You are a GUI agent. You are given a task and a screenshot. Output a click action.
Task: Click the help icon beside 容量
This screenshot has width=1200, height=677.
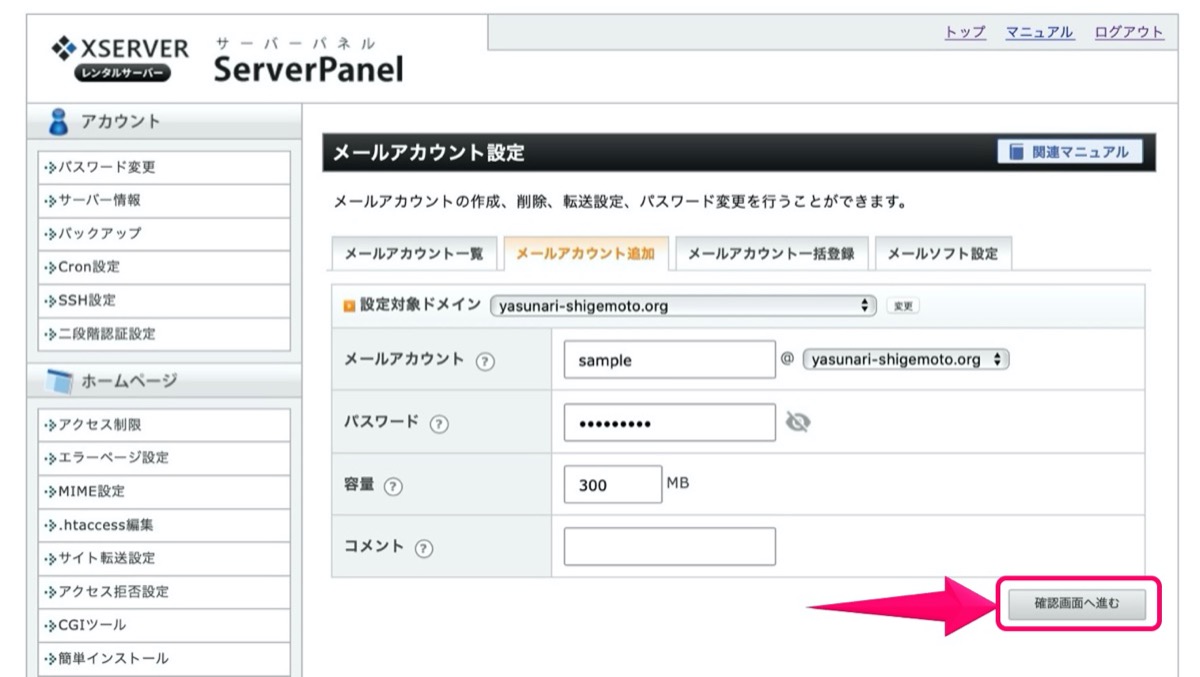(x=393, y=487)
